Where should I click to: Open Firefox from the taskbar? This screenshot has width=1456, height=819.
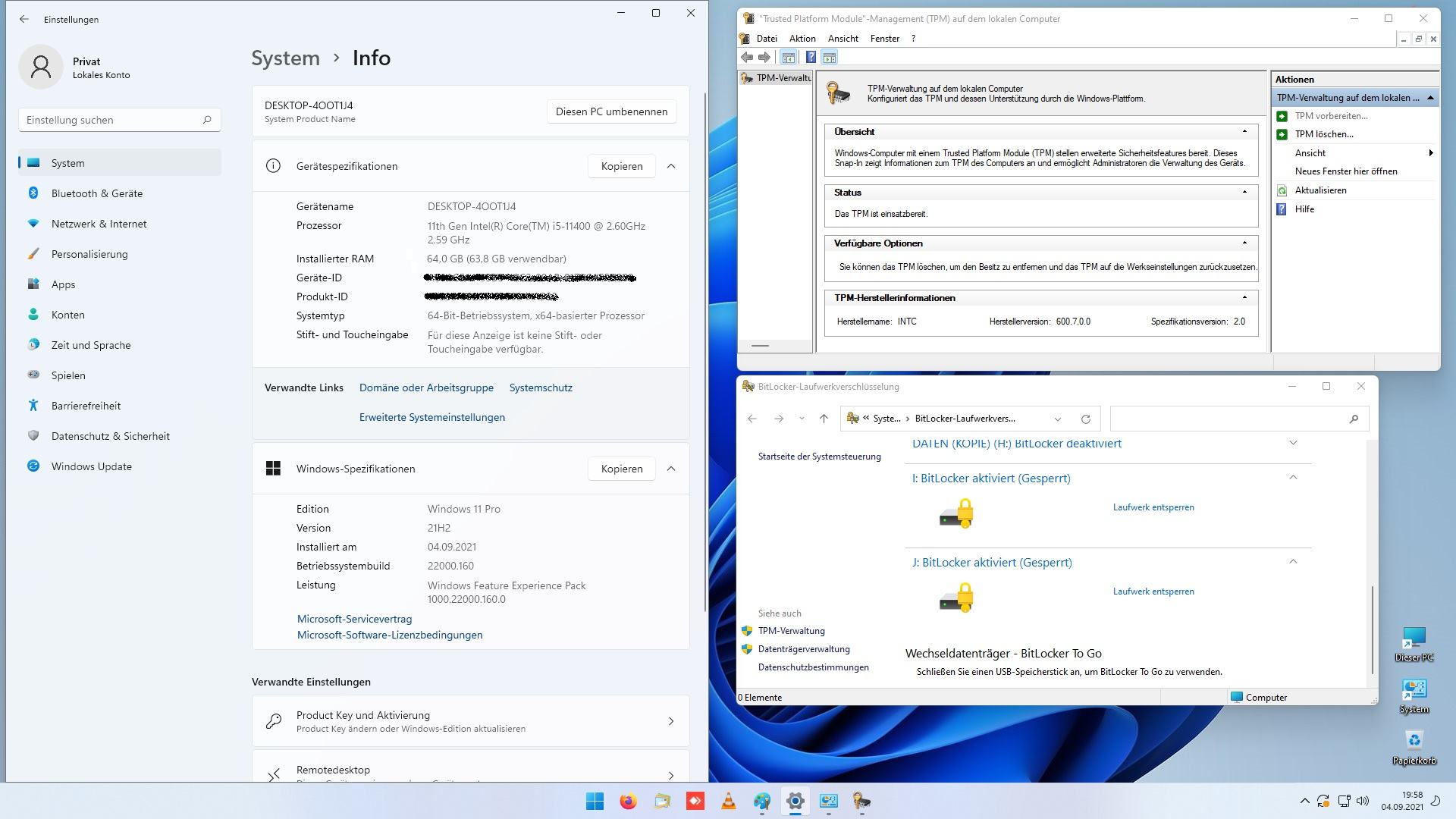628,801
